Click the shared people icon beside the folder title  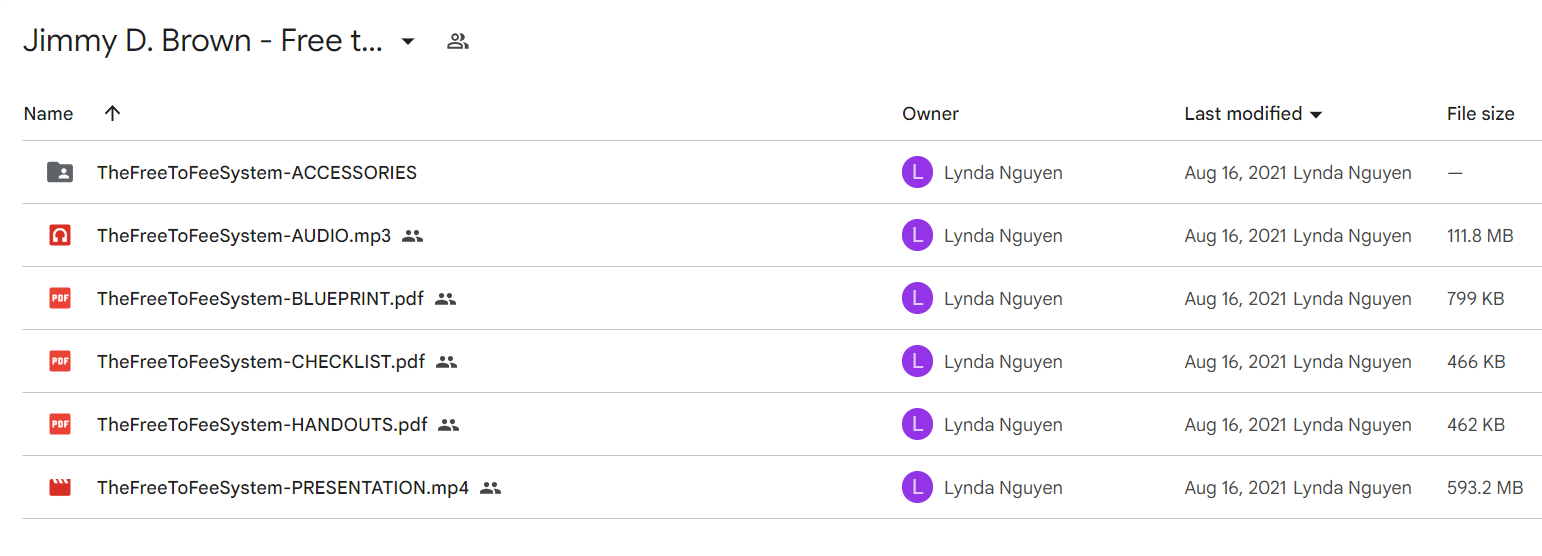(458, 42)
